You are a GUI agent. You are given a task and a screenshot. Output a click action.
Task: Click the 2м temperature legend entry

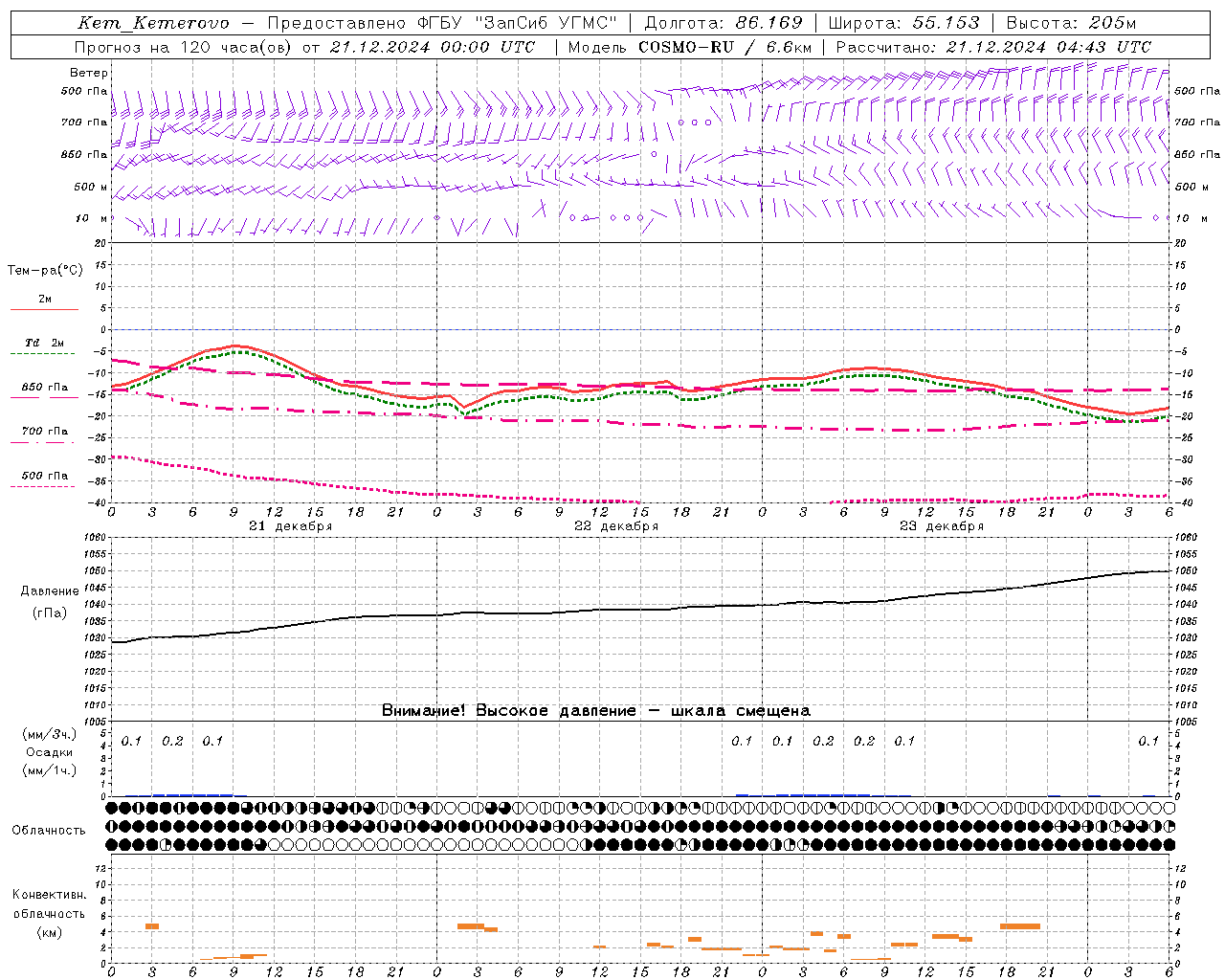(45, 299)
